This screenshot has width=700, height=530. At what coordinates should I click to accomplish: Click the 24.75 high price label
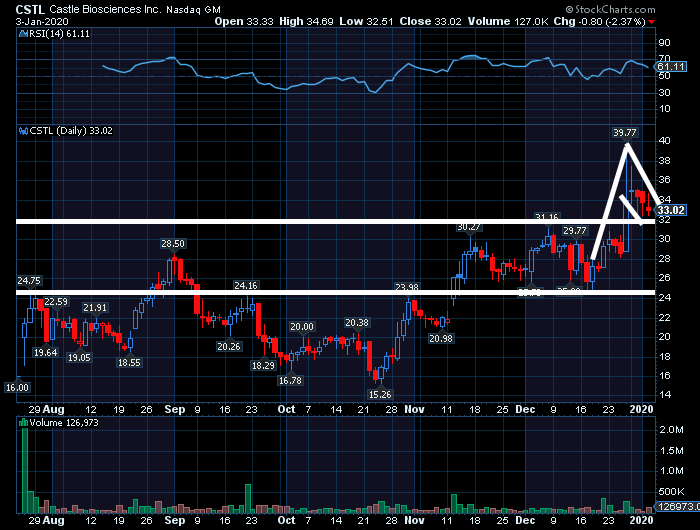point(29,281)
